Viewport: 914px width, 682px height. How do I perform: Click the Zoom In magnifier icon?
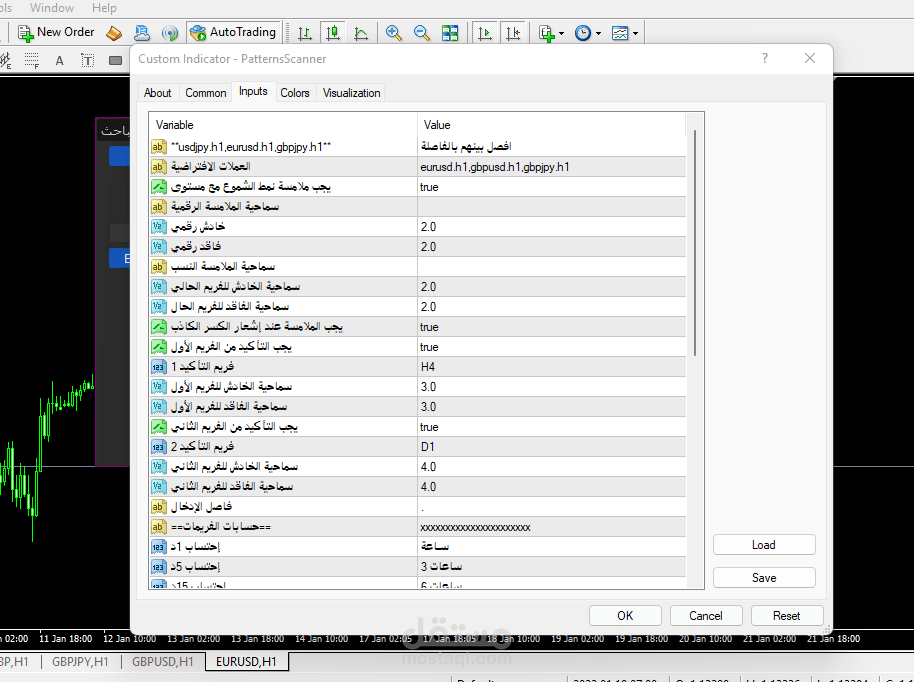point(394,33)
